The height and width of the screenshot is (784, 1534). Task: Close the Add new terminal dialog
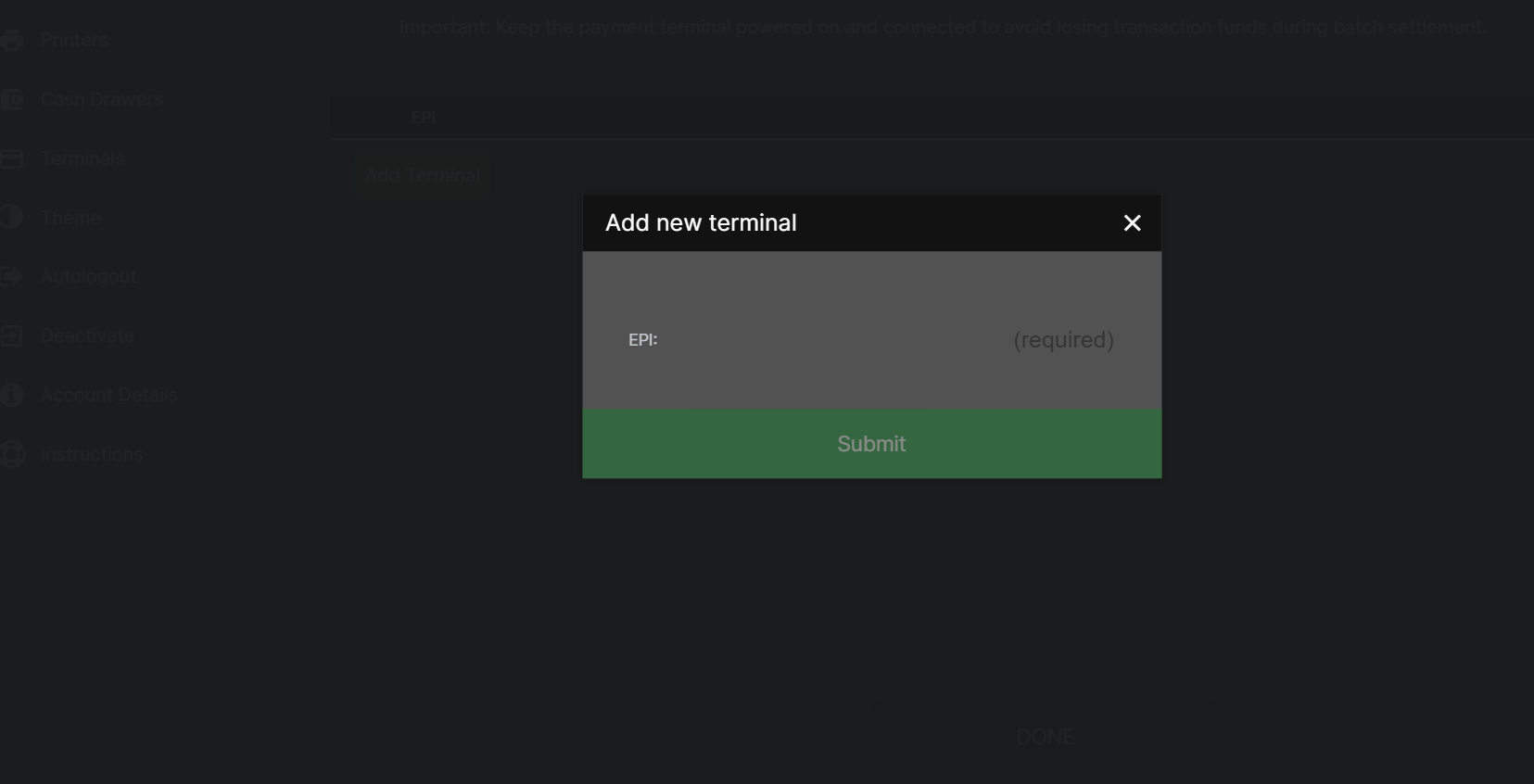pos(1132,223)
